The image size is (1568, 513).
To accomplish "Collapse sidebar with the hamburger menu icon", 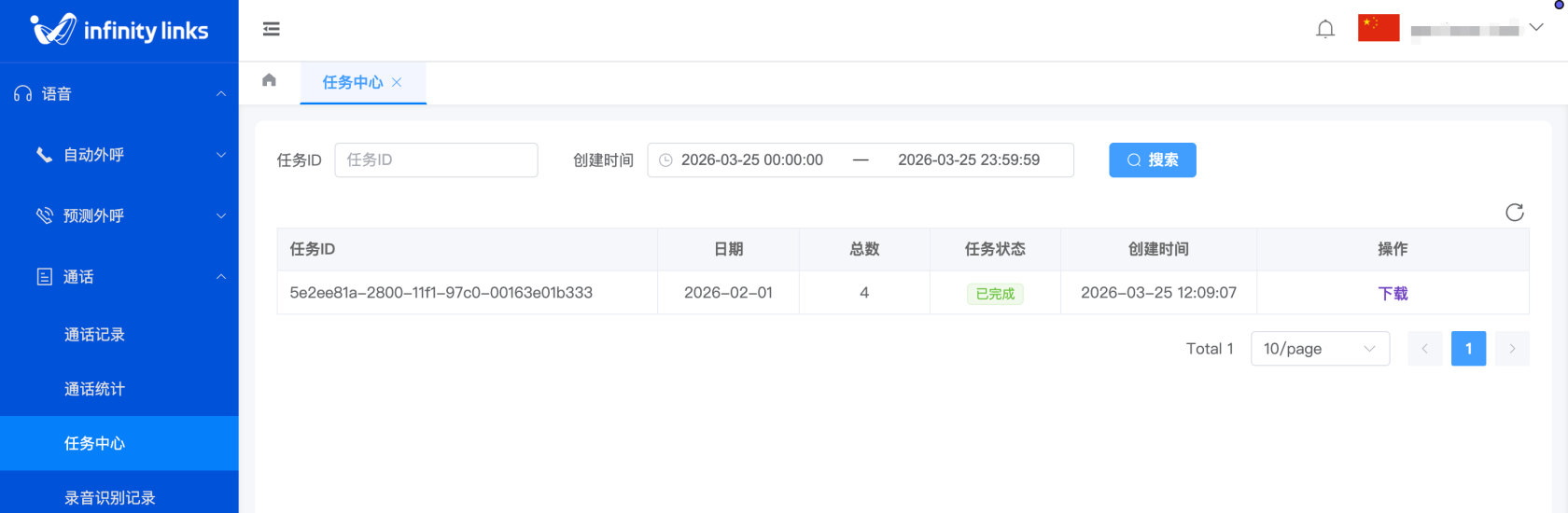I will point(272,30).
